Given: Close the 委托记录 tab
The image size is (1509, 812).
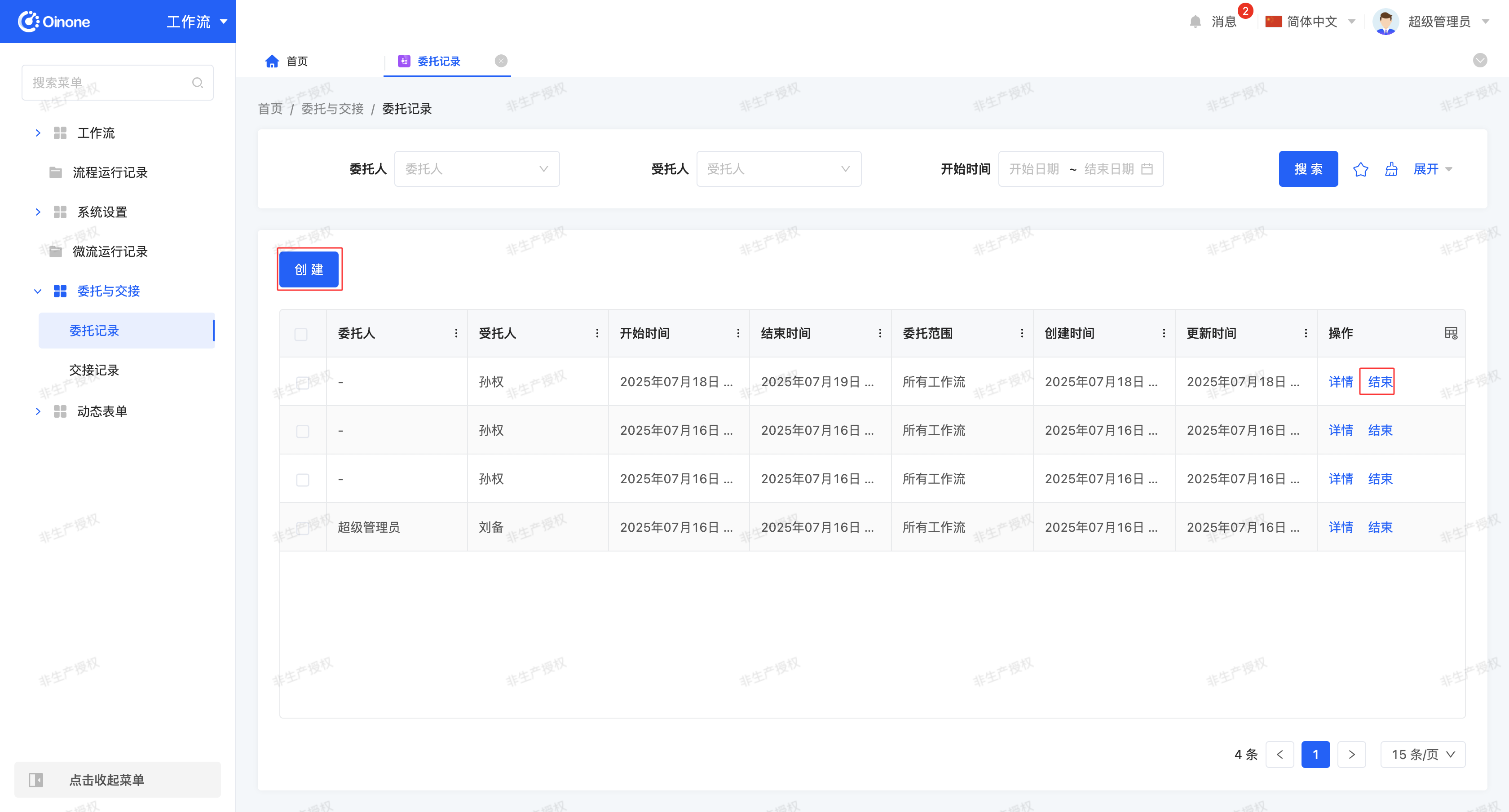Looking at the screenshot, I should pyautogui.click(x=501, y=61).
